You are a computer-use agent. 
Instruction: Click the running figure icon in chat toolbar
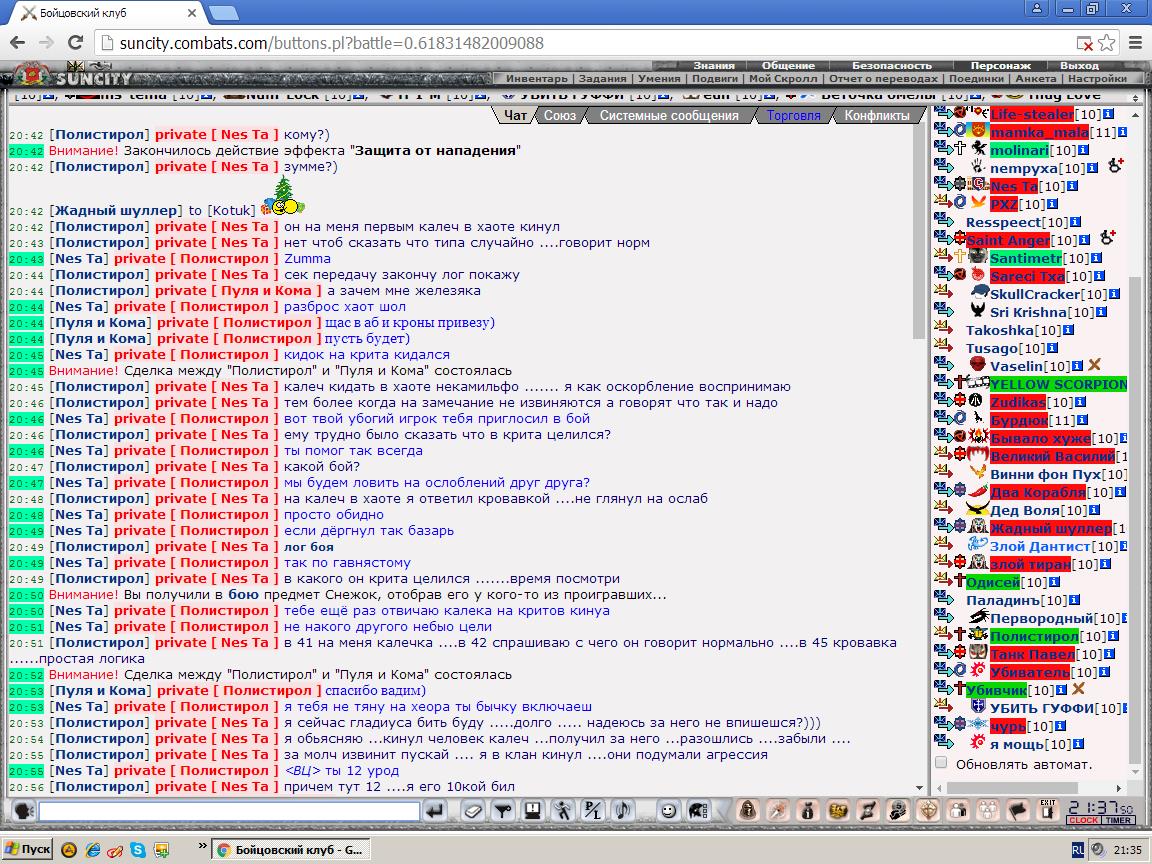click(563, 810)
